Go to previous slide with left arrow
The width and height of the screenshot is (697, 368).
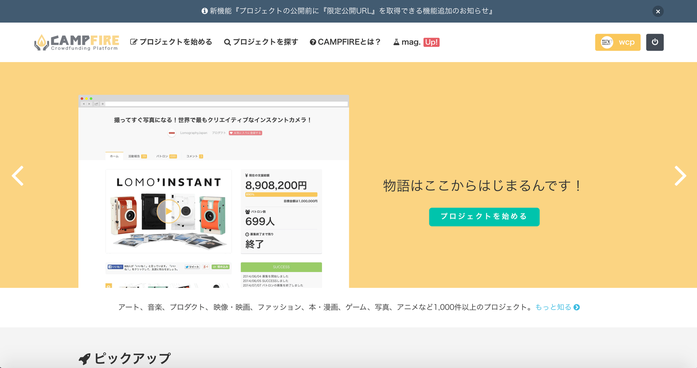[18, 176]
